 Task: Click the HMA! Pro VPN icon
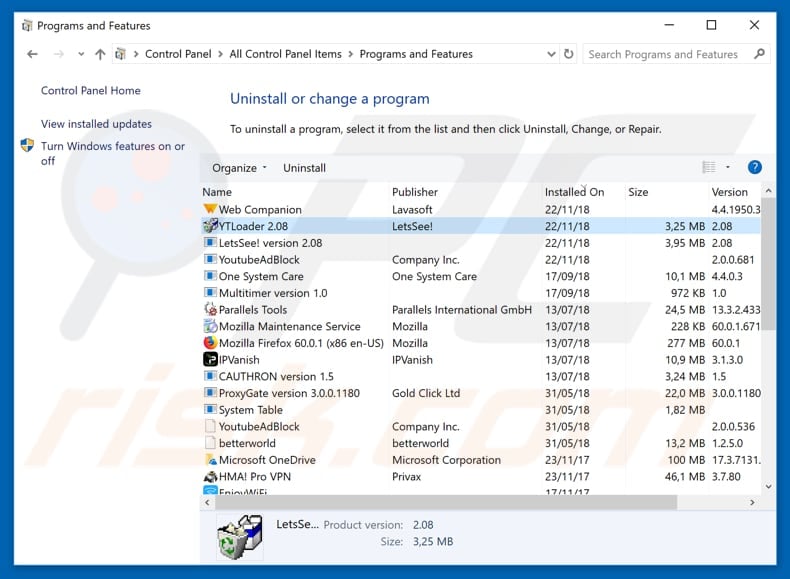210,476
